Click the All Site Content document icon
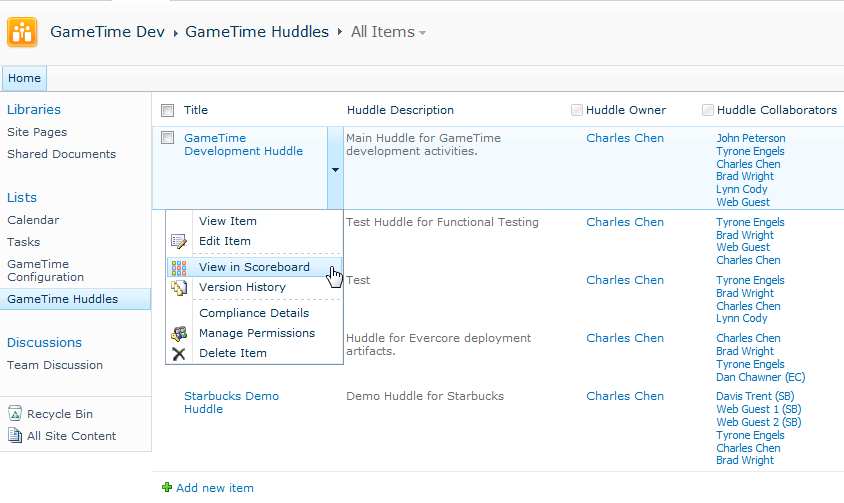 15,435
